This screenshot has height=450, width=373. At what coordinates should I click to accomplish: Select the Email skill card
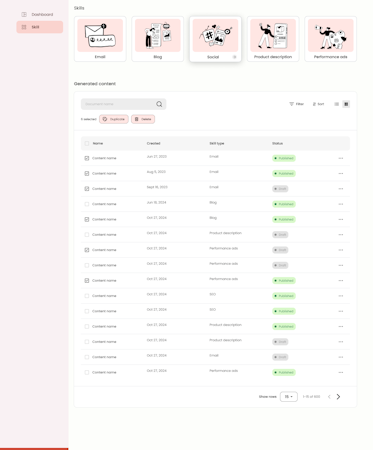click(x=100, y=39)
